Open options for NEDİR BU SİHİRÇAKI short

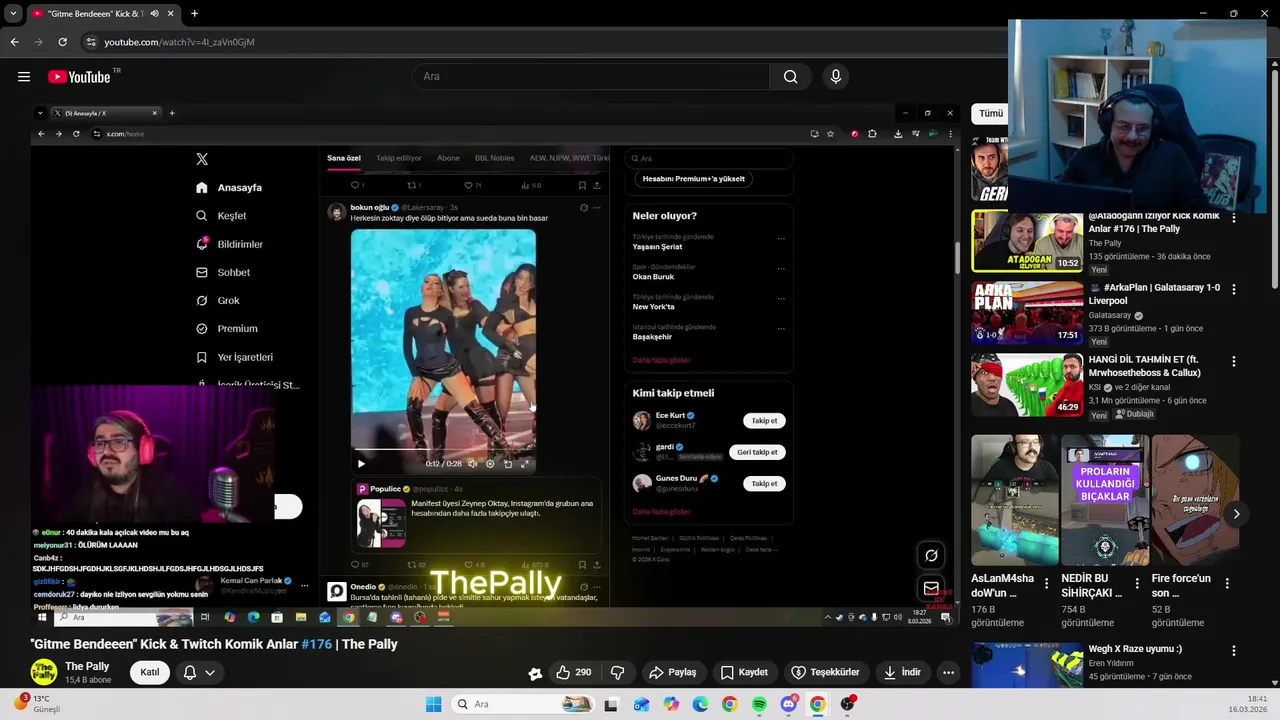(x=1136, y=583)
